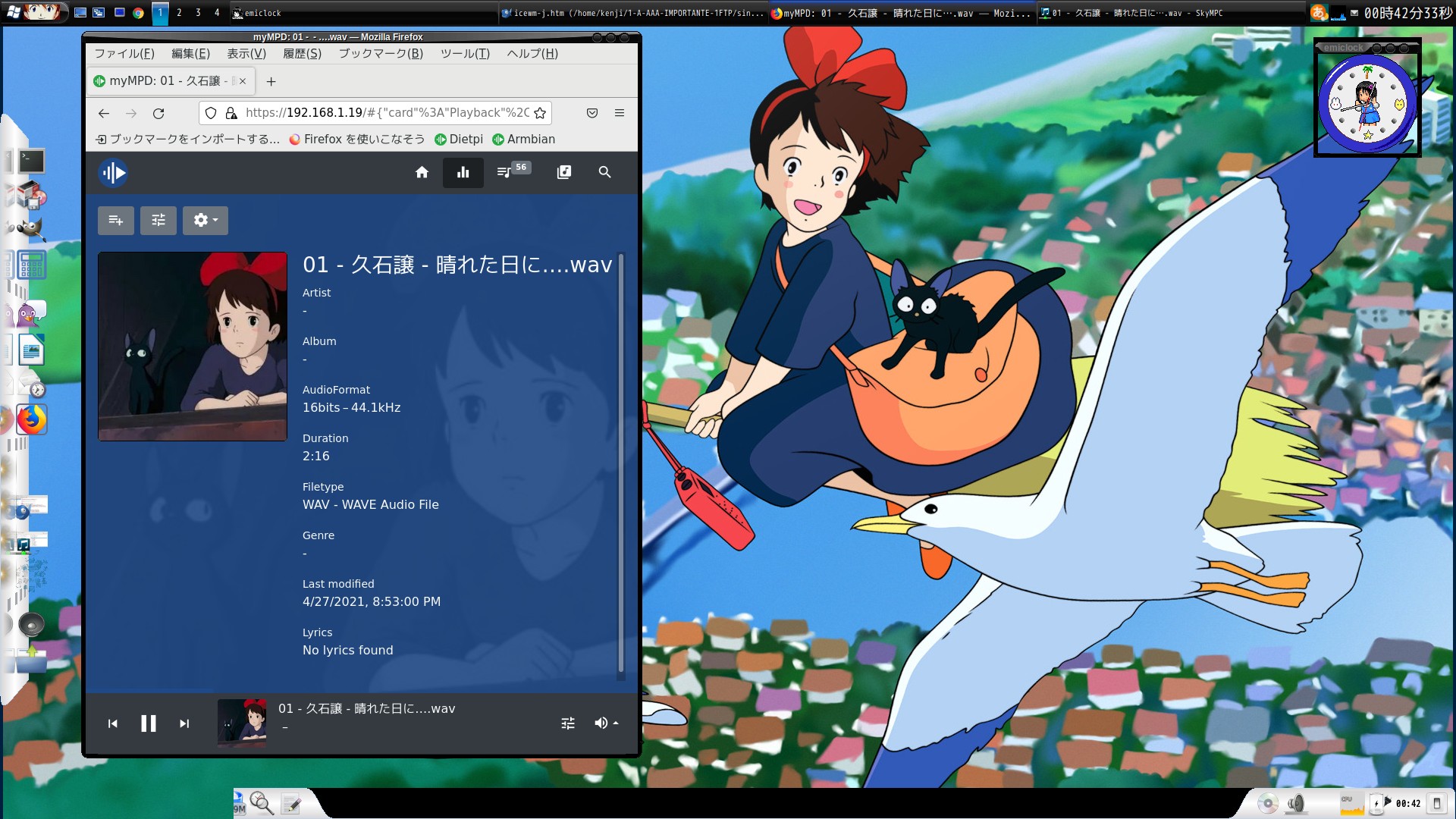Click the Kiki album cover thumbnail

(193, 347)
